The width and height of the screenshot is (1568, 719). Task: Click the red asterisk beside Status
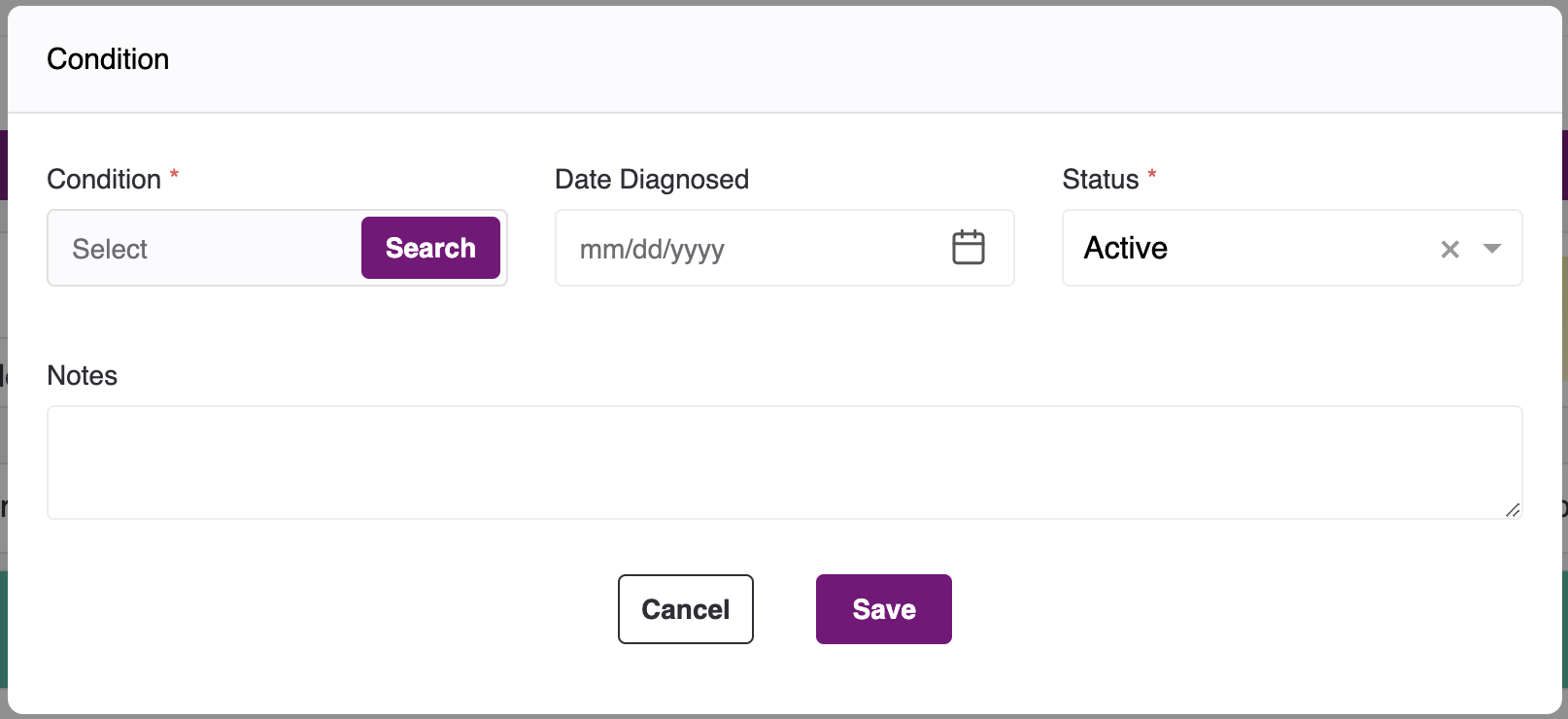[x=1151, y=176]
